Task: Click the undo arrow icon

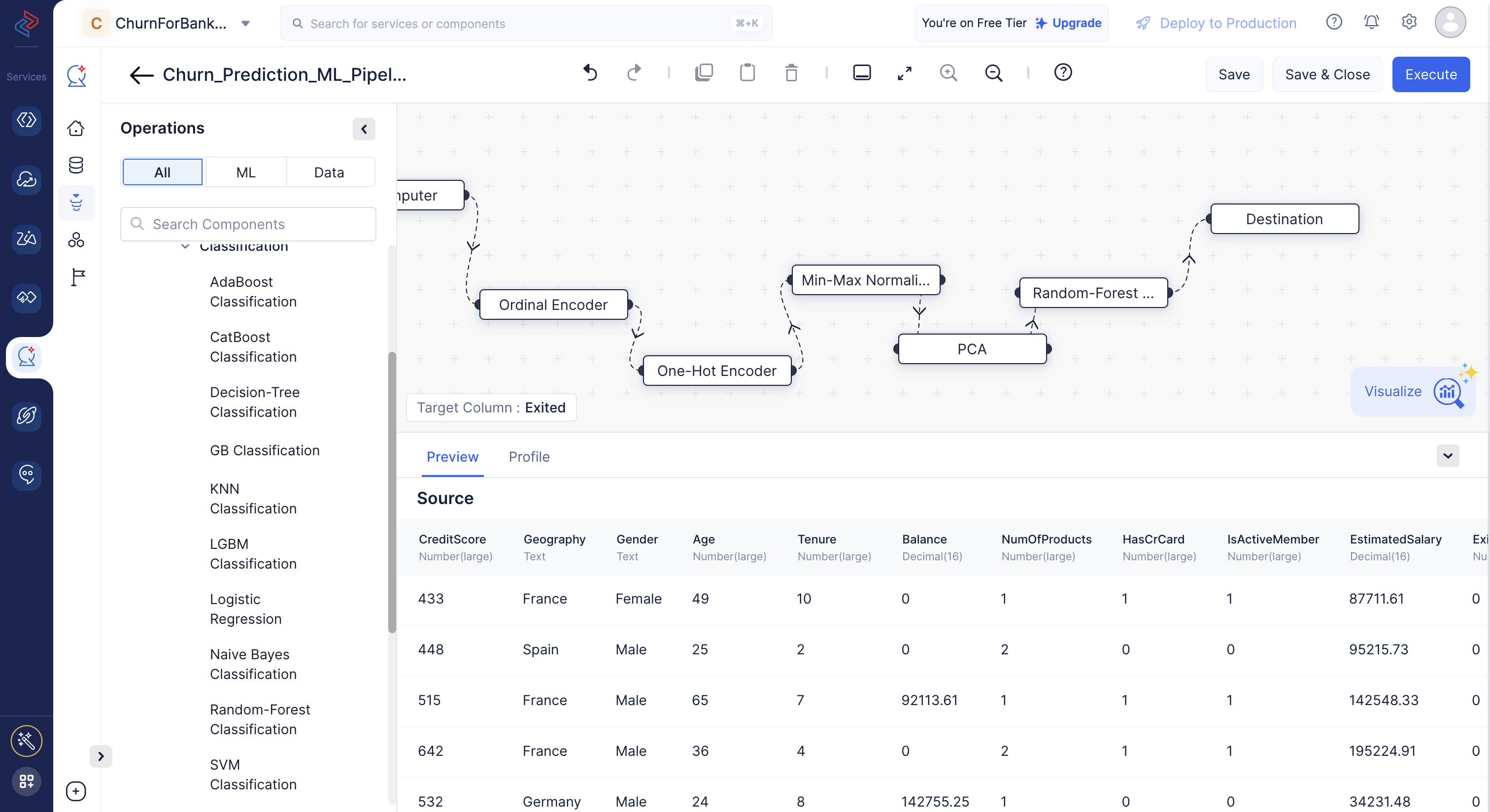Action: click(x=590, y=72)
